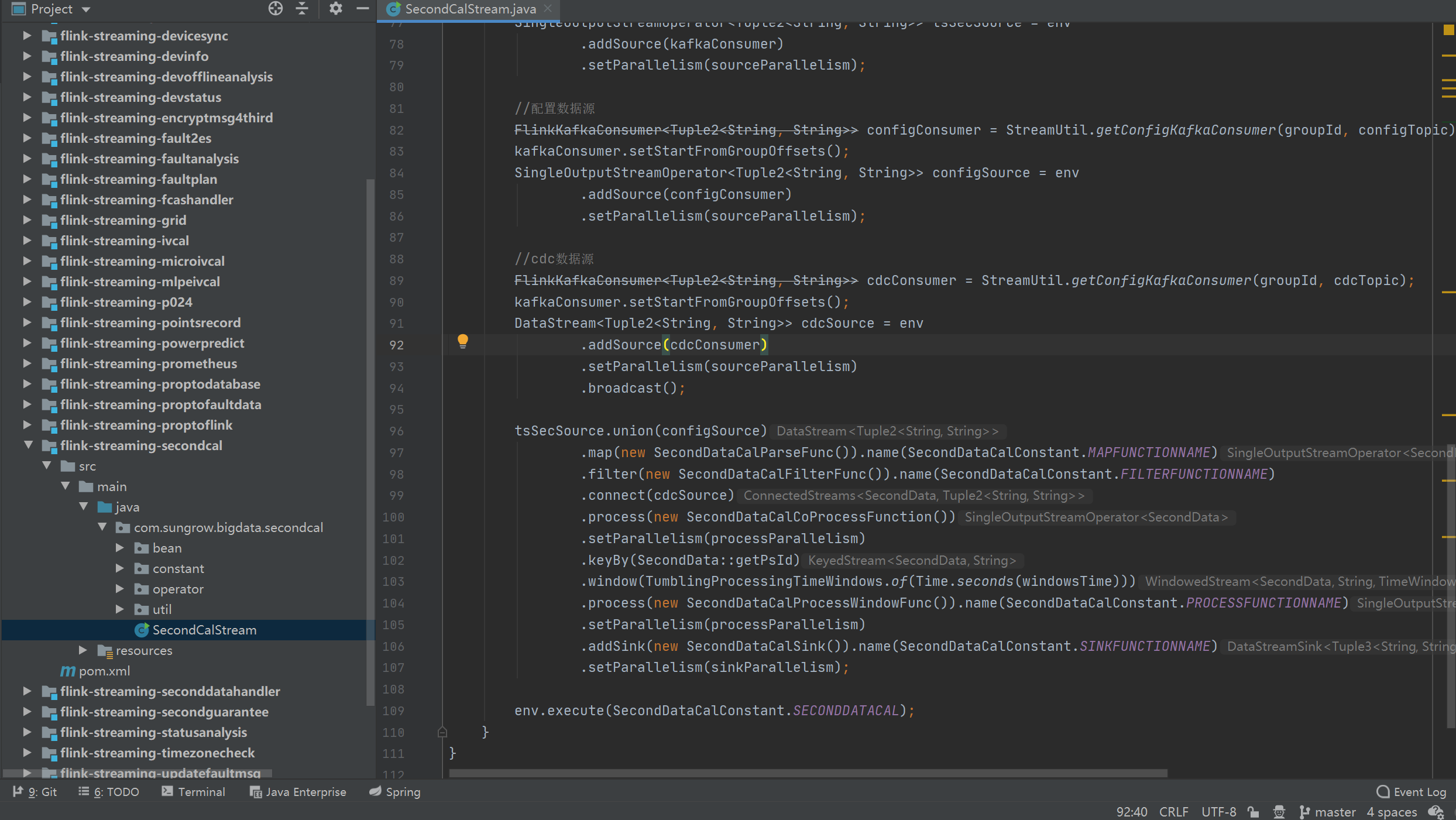Open the Spring tool window
Image resolution: width=1456 pixels, height=820 pixels.
tap(395, 792)
